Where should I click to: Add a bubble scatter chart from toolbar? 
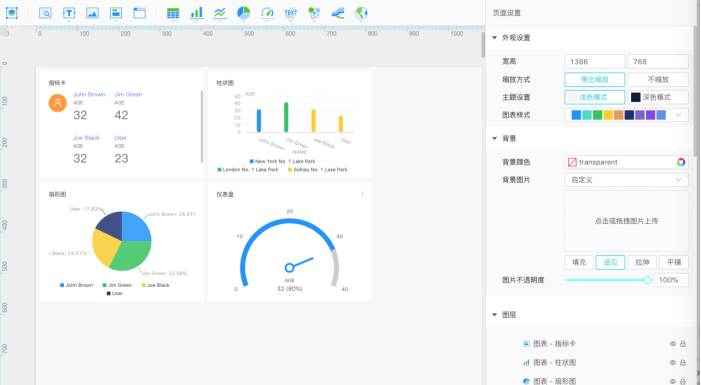[x=314, y=13]
